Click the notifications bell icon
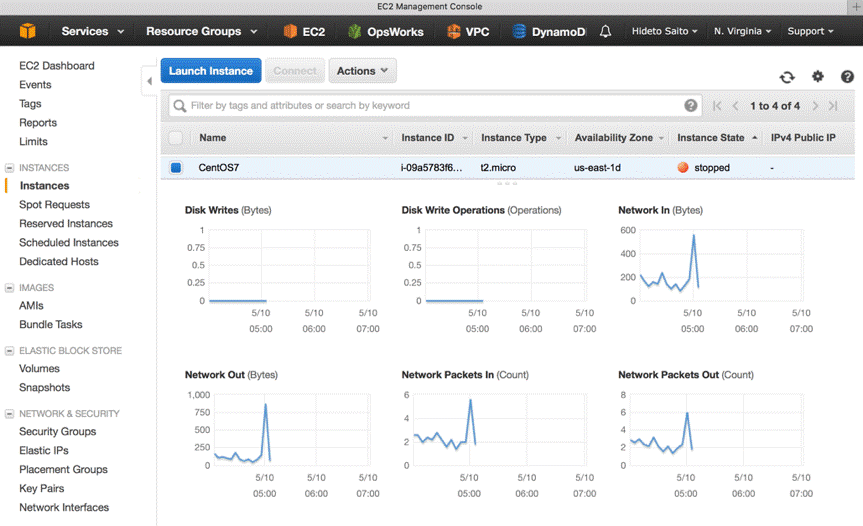The image size is (863, 526). point(605,31)
